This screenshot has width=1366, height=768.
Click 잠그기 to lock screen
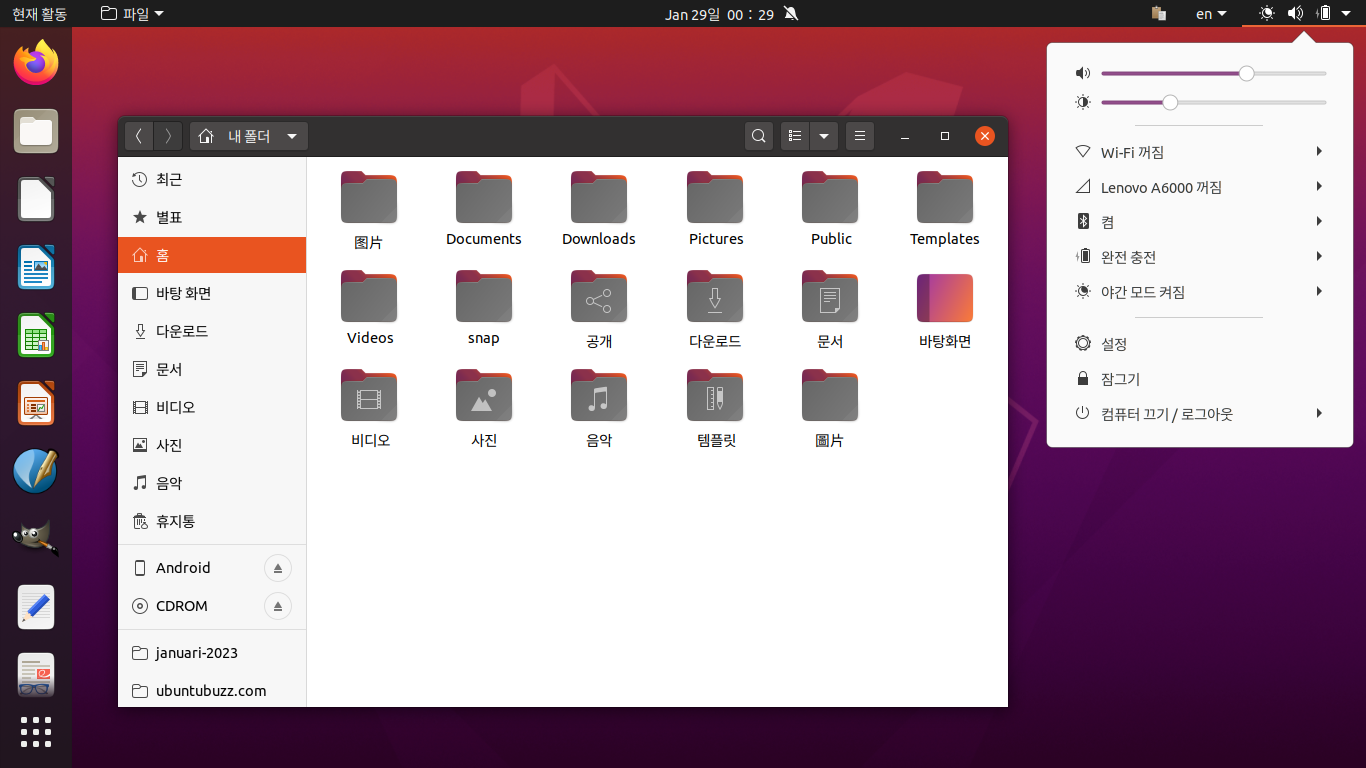click(x=1199, y=379)
